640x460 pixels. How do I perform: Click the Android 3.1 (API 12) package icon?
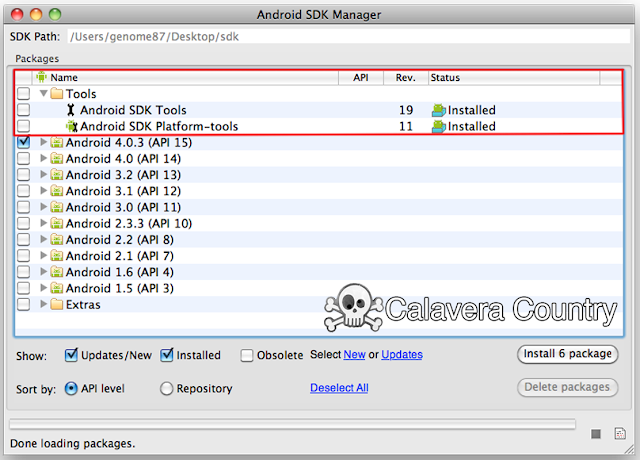[57, 191]
